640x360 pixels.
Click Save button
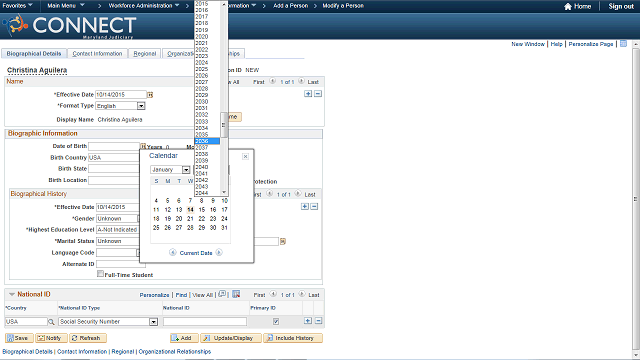coord(19,338)
